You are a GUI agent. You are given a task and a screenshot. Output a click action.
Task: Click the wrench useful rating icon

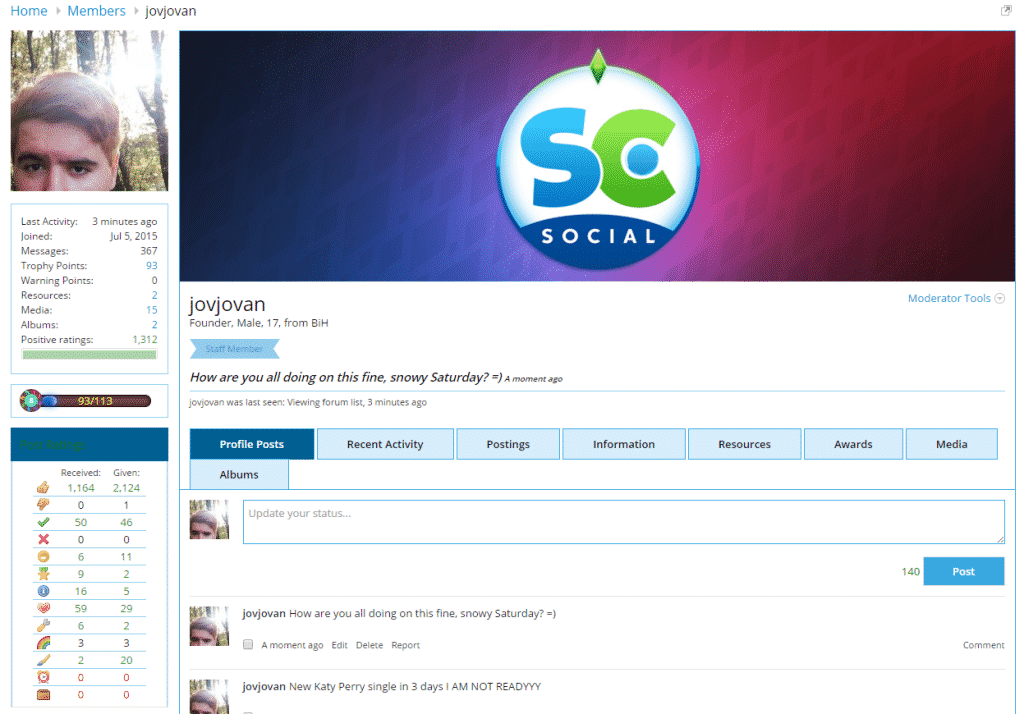[x=43, y=625]
